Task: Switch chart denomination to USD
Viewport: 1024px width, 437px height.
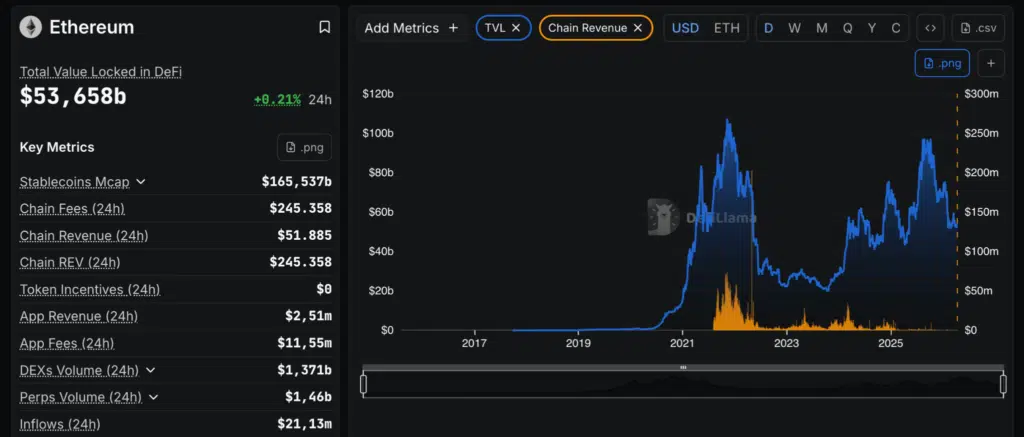Action: [685, 28]
